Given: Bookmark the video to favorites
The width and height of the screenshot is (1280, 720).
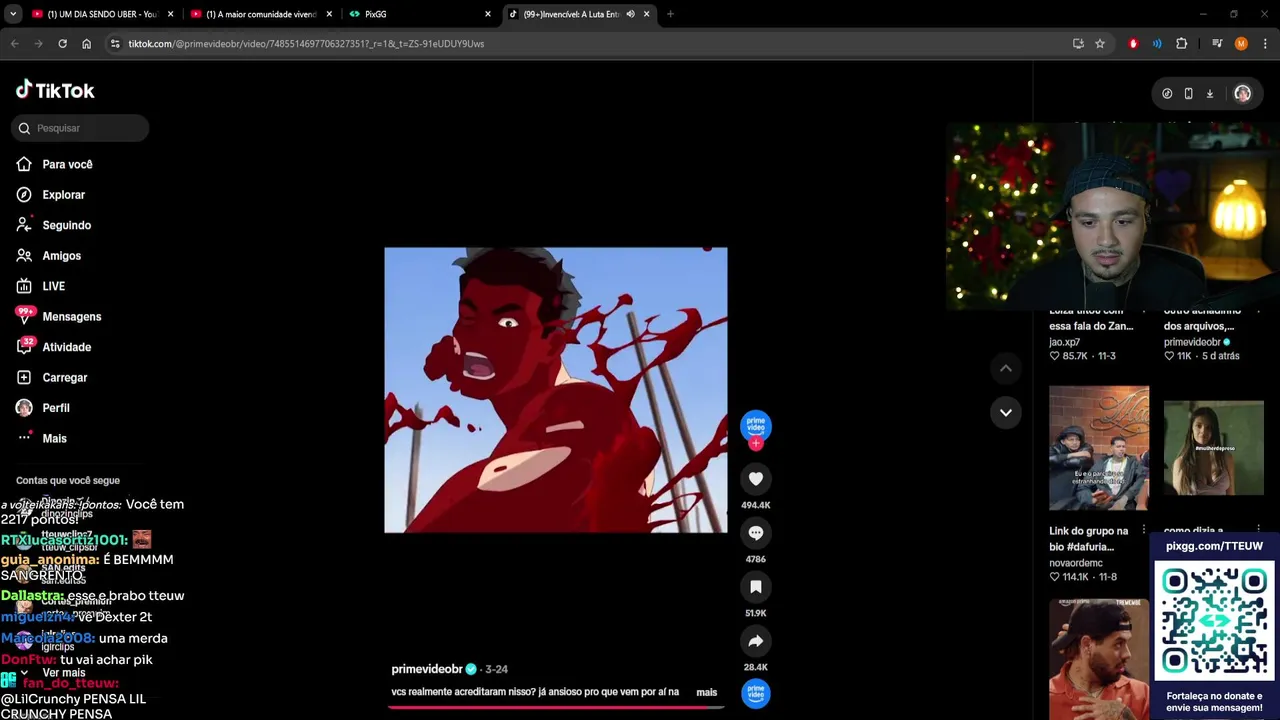Looking at the screenshot, I should point(756,587).
